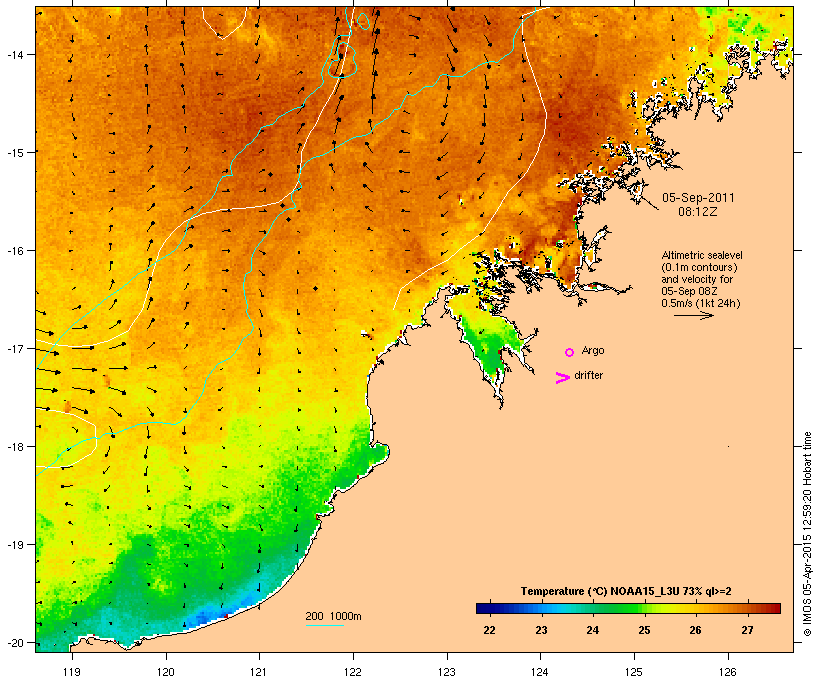This screenshot has height=680, width=820.
Task: Click the magenta Argo circle legend symbol
Action: [x=570, y=353]
